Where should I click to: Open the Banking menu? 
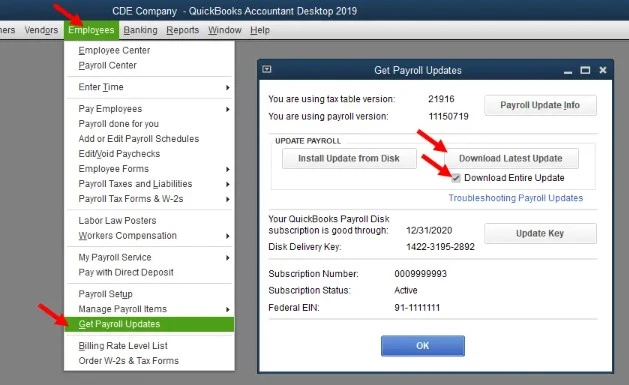(x=140, y=30)
